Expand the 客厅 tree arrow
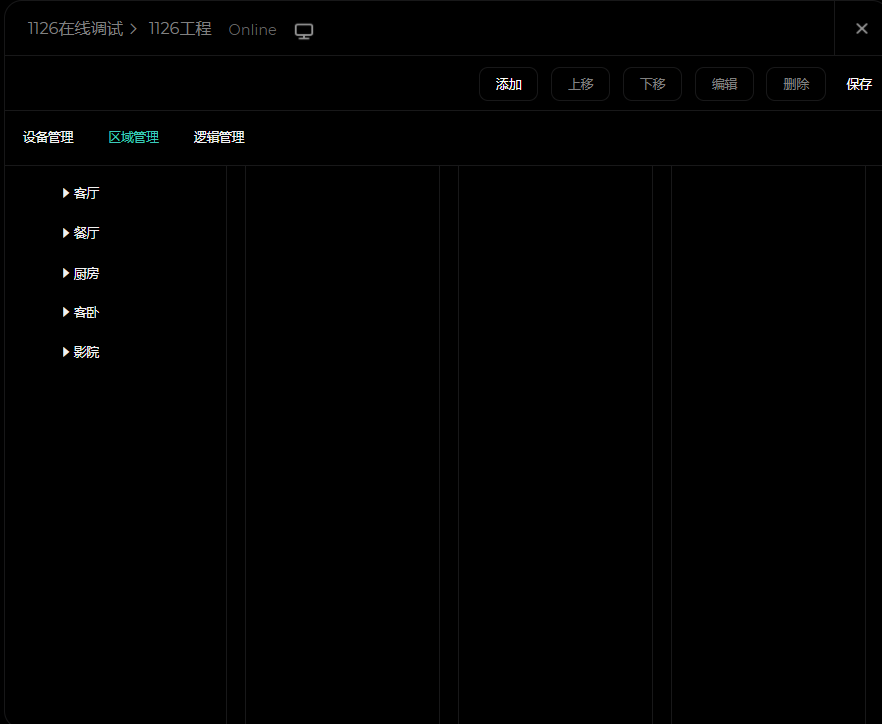Image resolution: width=882 pixels, height=724 pixels. point(66,193)
